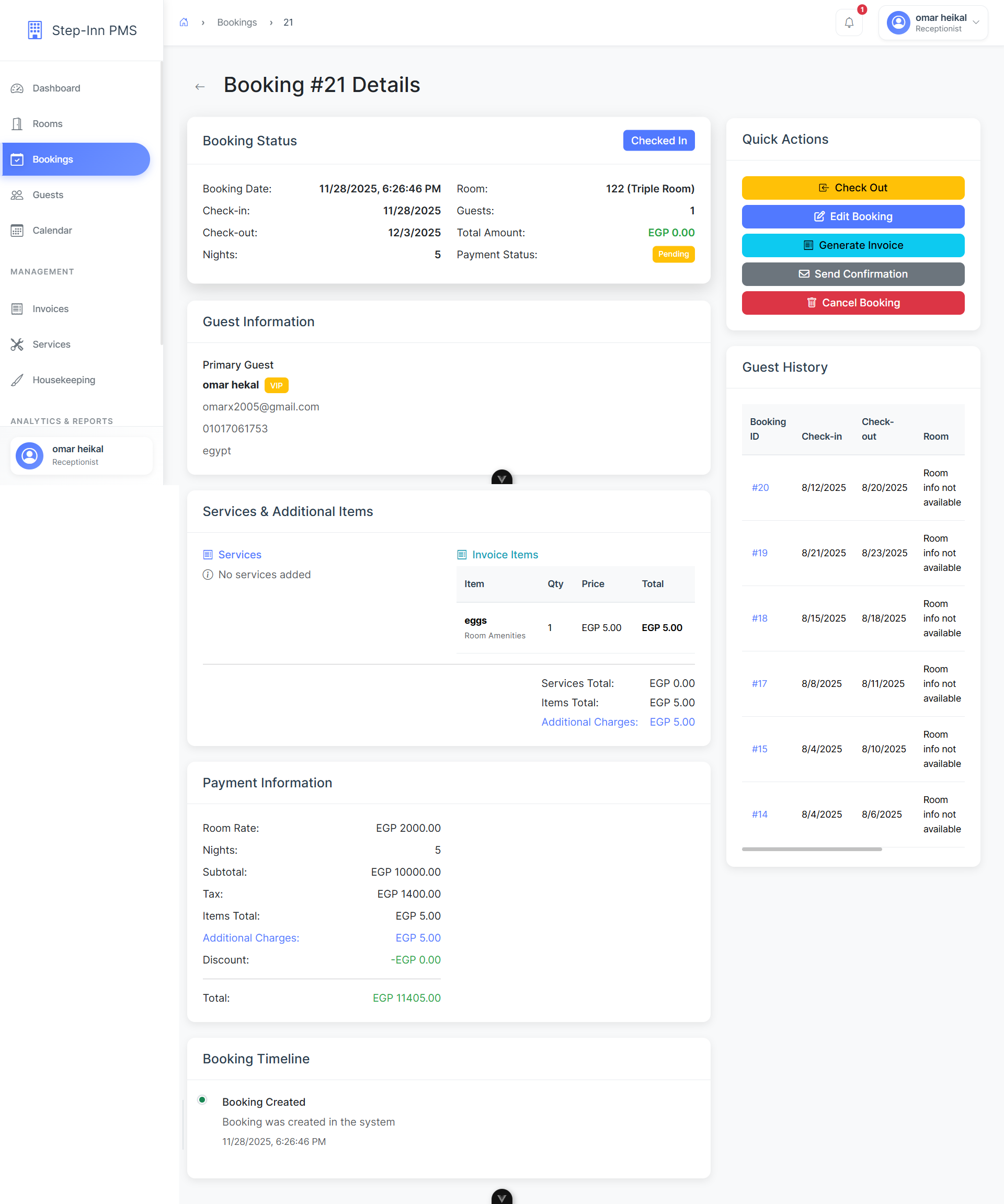Click the Additional Charges link in Payment Information

tap(250, 937)
